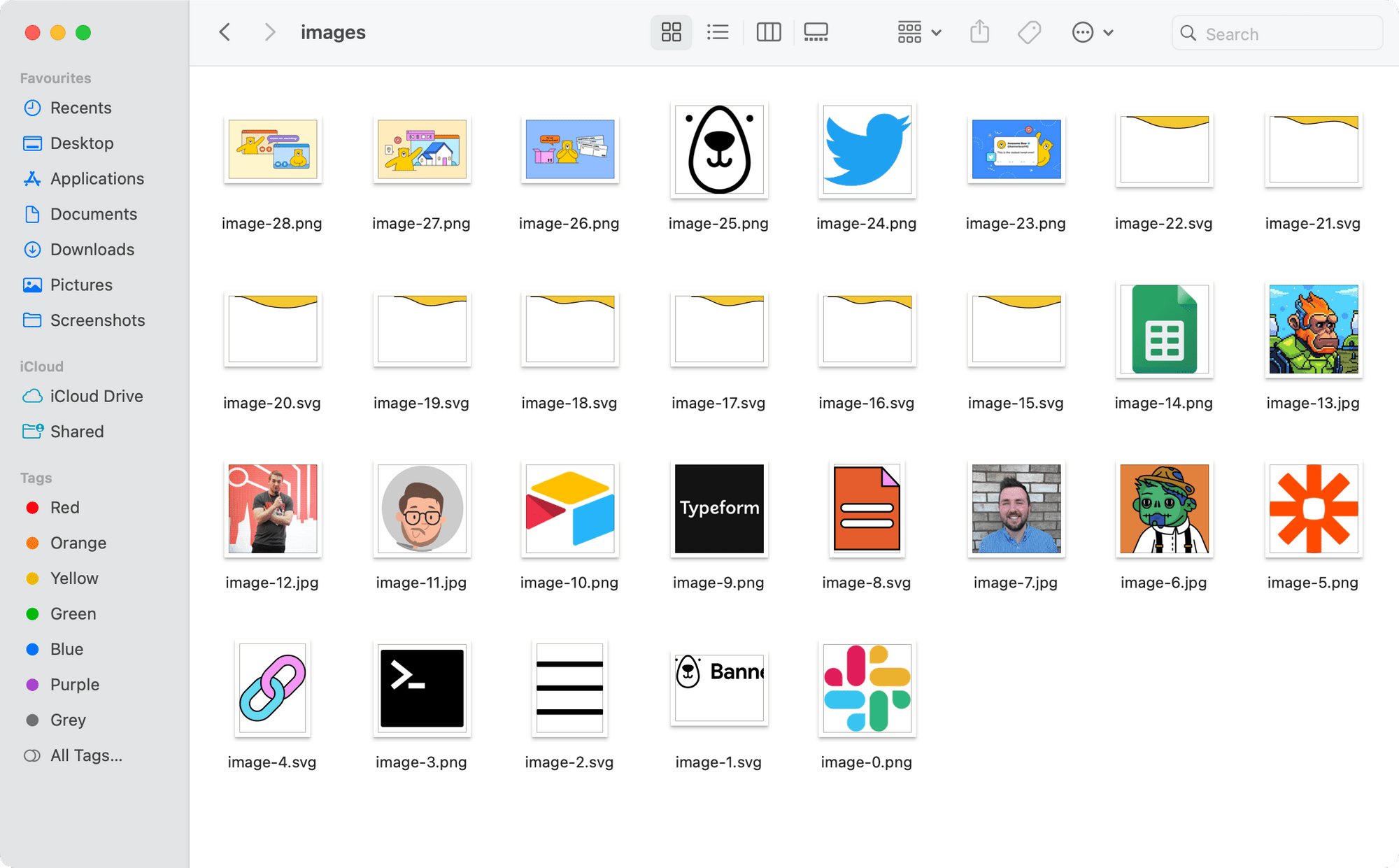Open the More actions ellipsis menu
Image resolution: width=1399 pixels, height=868 pixels.
[x=1092, y=32]
